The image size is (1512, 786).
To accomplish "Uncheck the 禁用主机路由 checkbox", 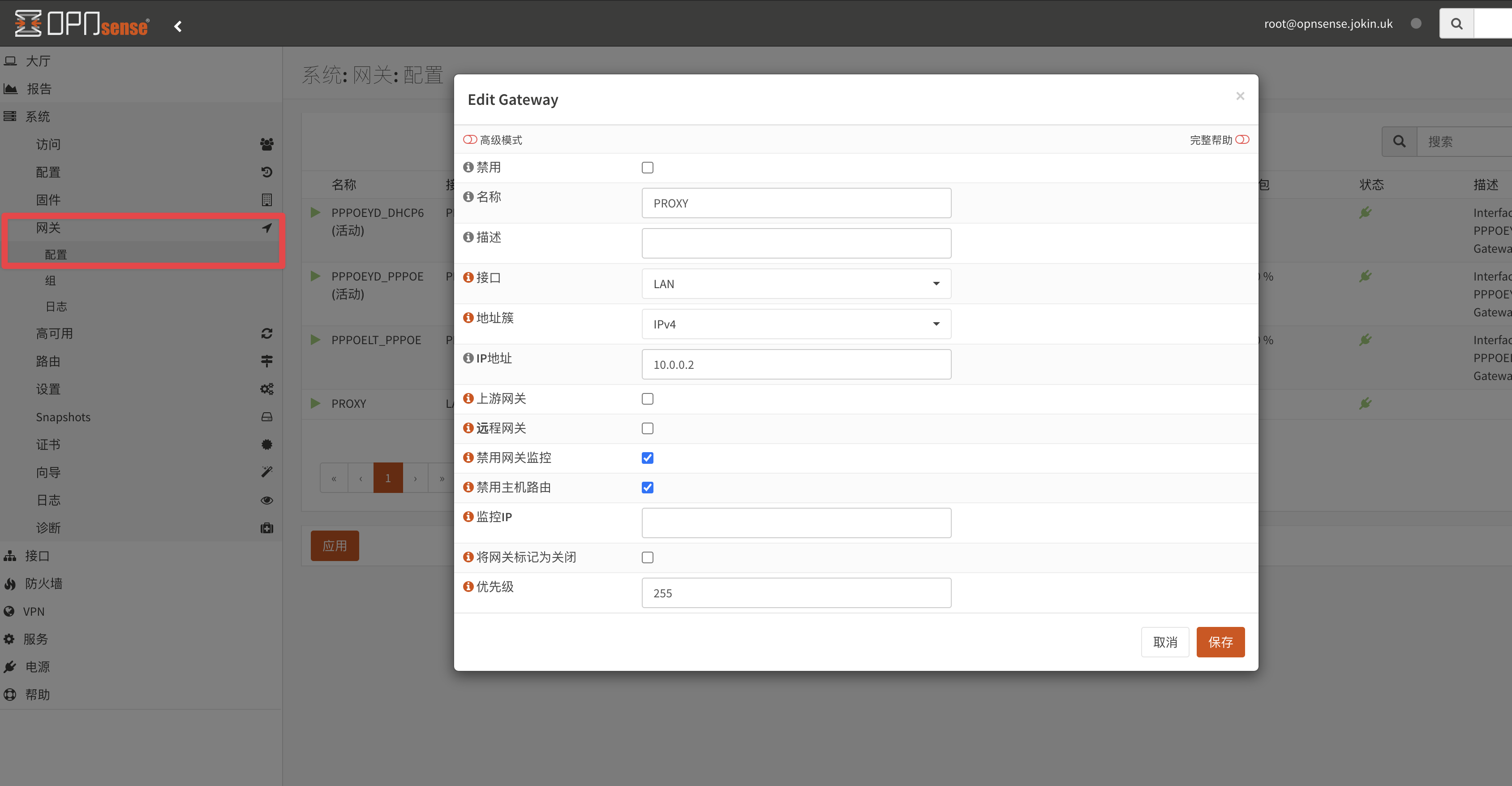I will point(648,488).
